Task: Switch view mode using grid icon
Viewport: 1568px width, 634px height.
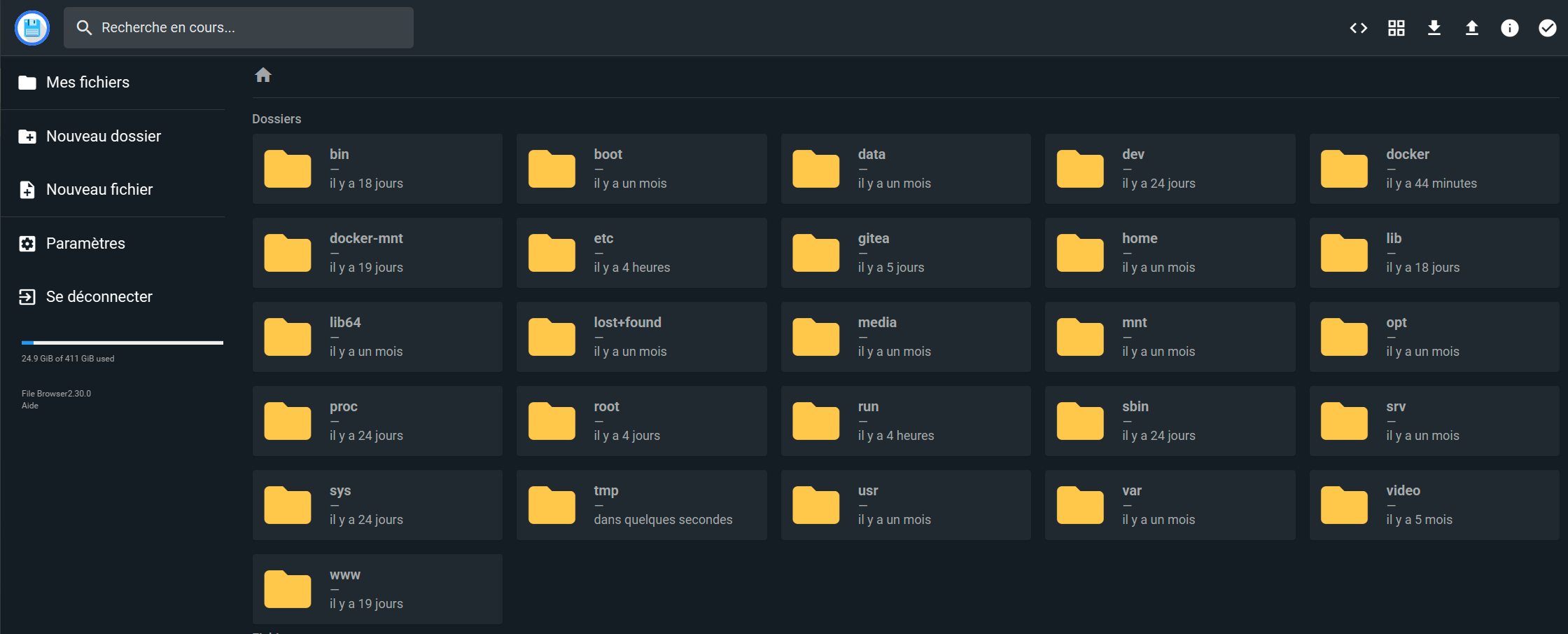Action: coord(1396,28)
